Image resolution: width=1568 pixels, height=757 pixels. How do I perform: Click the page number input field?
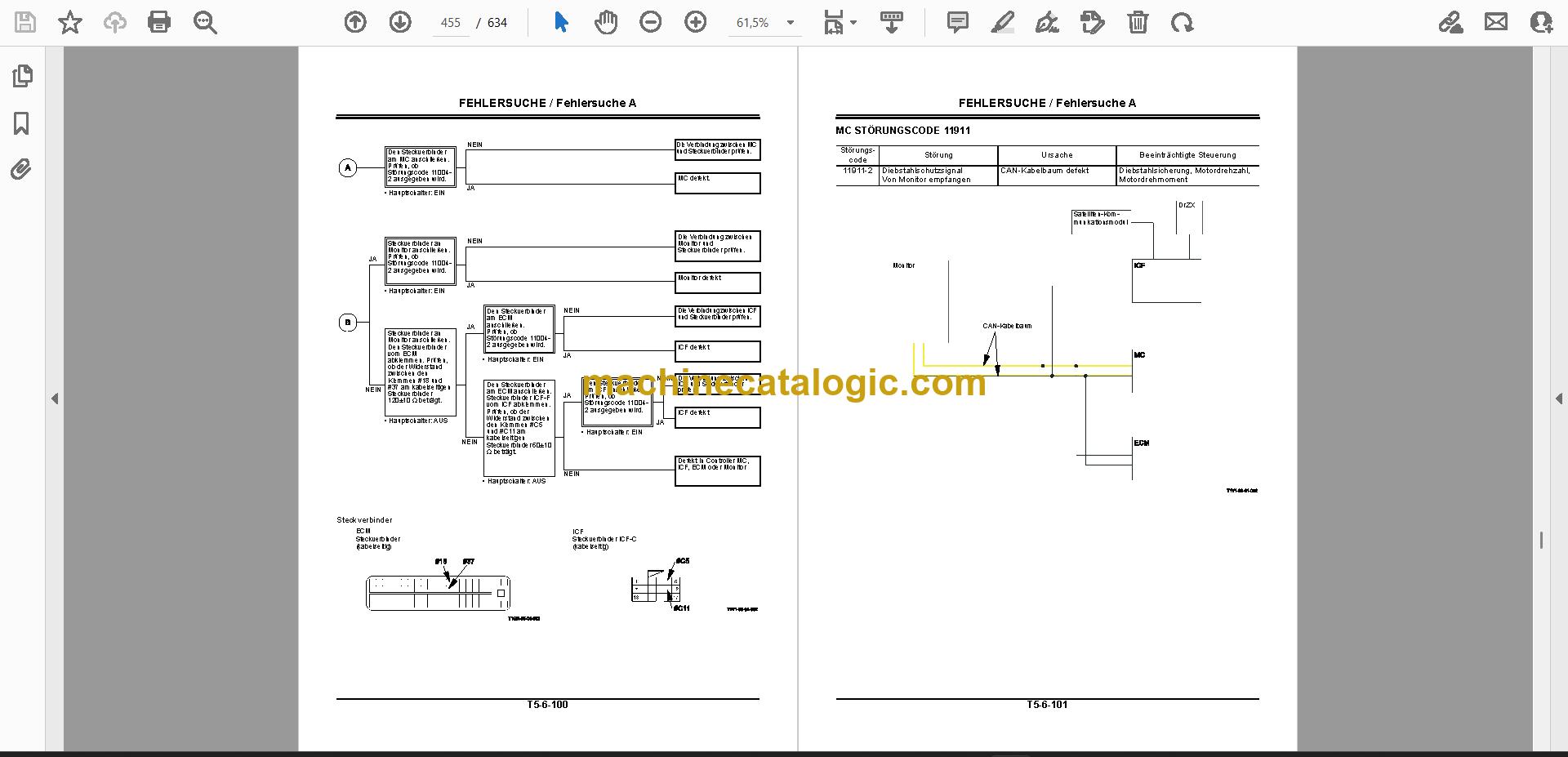[450, 23]
